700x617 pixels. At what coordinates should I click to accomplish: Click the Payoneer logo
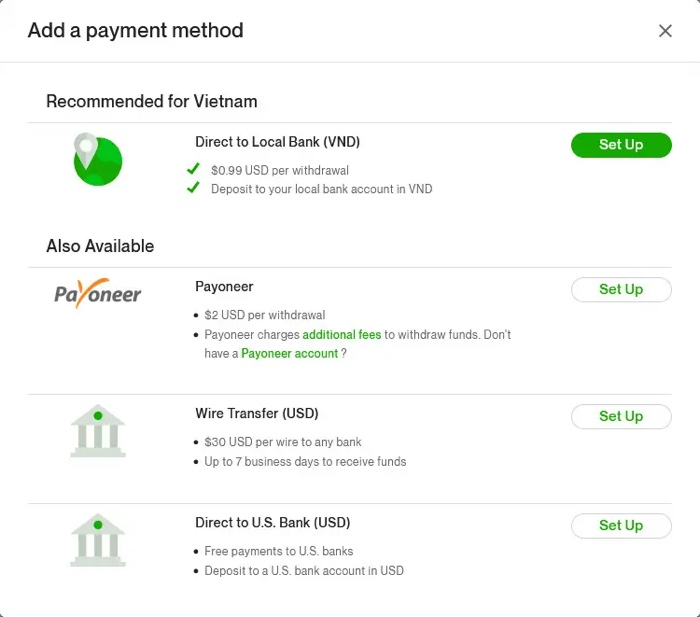coord(97,294)
